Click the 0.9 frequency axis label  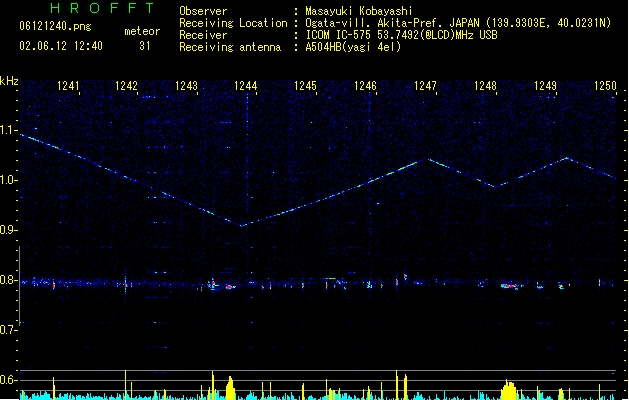(x=8, y=230)
